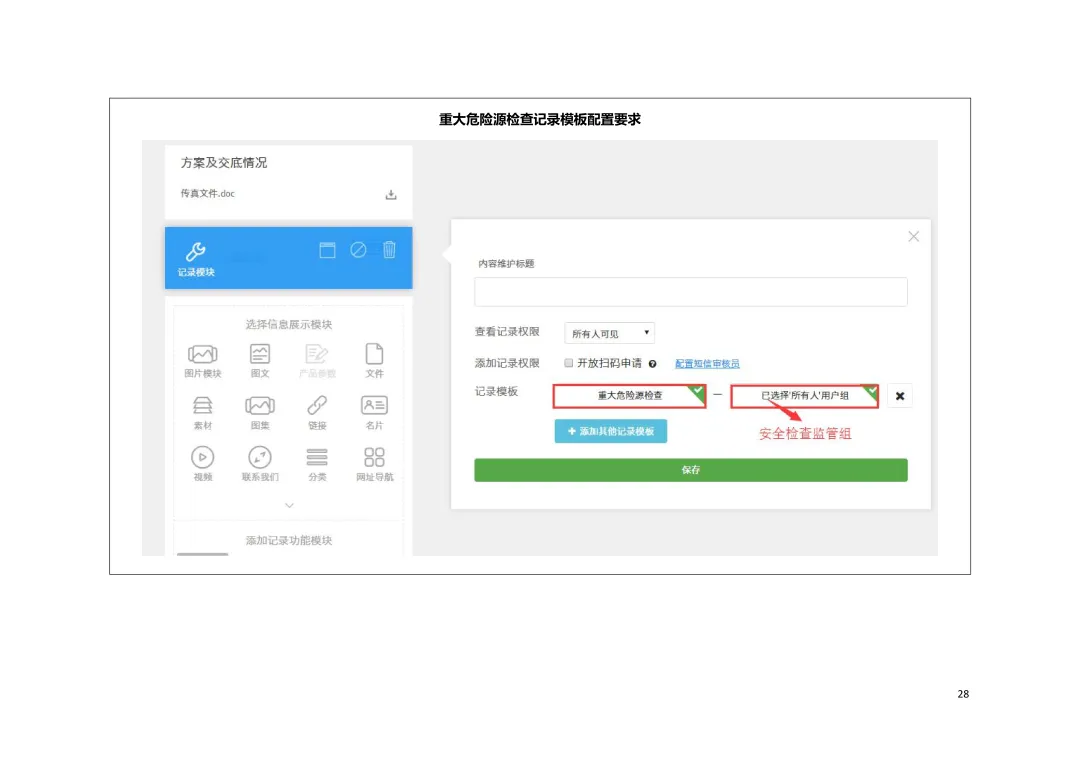Click the 查看记录权限 label
The width and height of the screenshot is (1080, 764).
point(507,332)
